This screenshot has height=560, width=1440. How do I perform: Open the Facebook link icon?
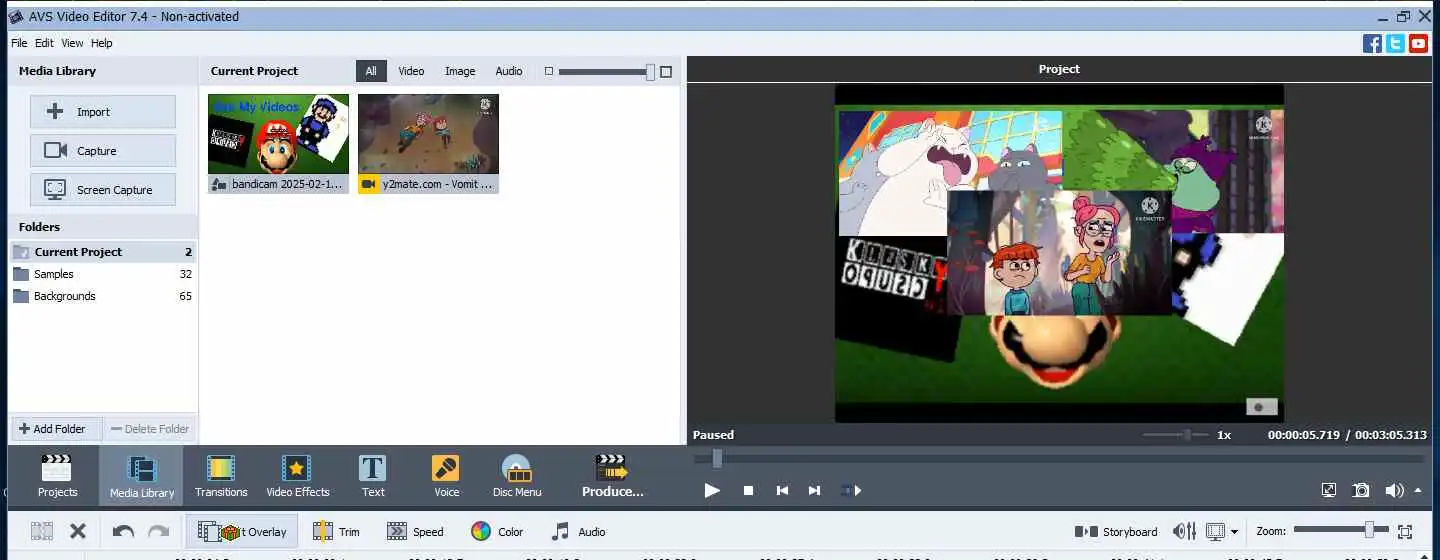1372,43
